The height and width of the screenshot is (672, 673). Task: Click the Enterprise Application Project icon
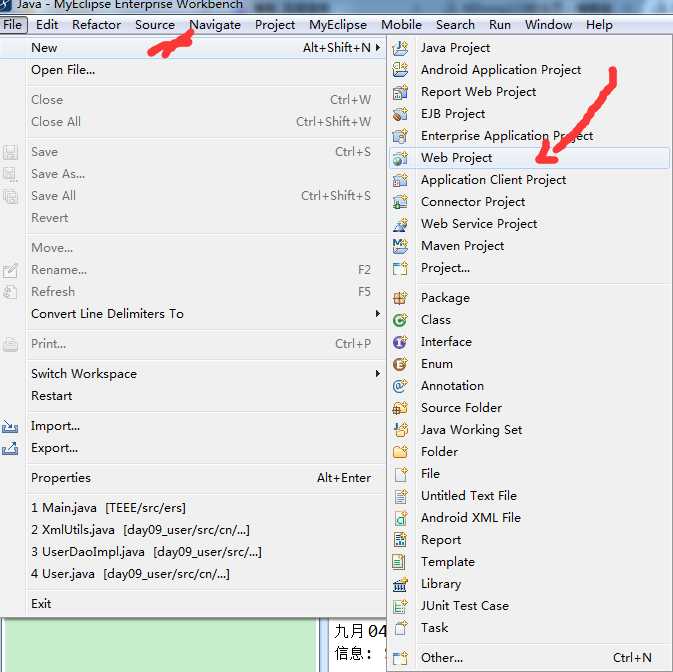400,136
